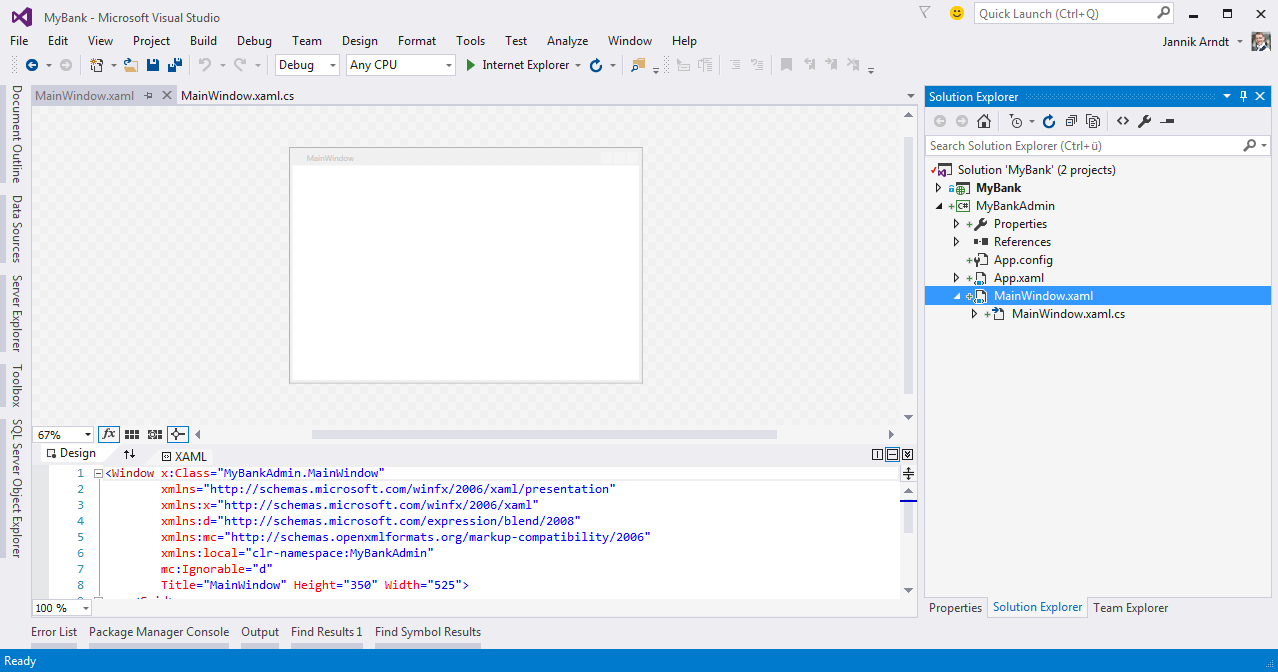Switch to the Properties panel tab
The width and height of the screenshot is (1278, 672).
point(955,607)
